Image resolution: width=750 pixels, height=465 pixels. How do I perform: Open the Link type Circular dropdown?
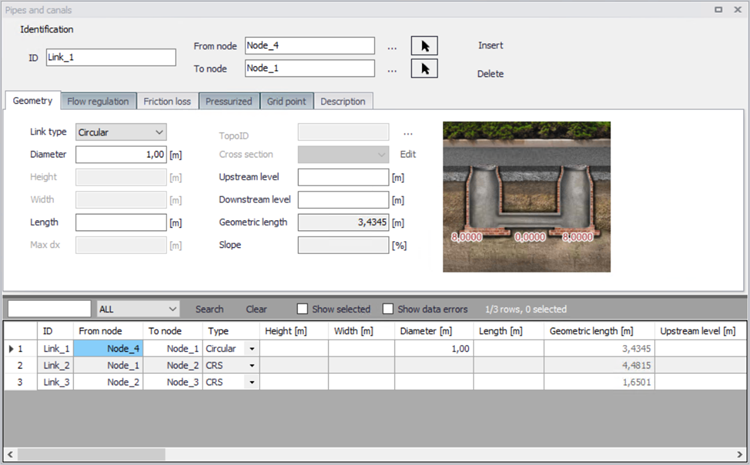121,132
